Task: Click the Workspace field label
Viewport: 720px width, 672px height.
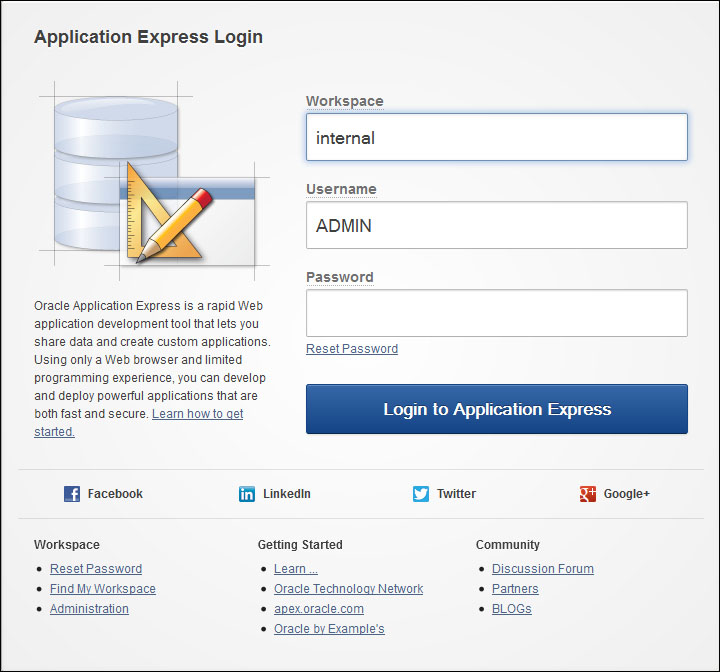Action: click(345, 101)
